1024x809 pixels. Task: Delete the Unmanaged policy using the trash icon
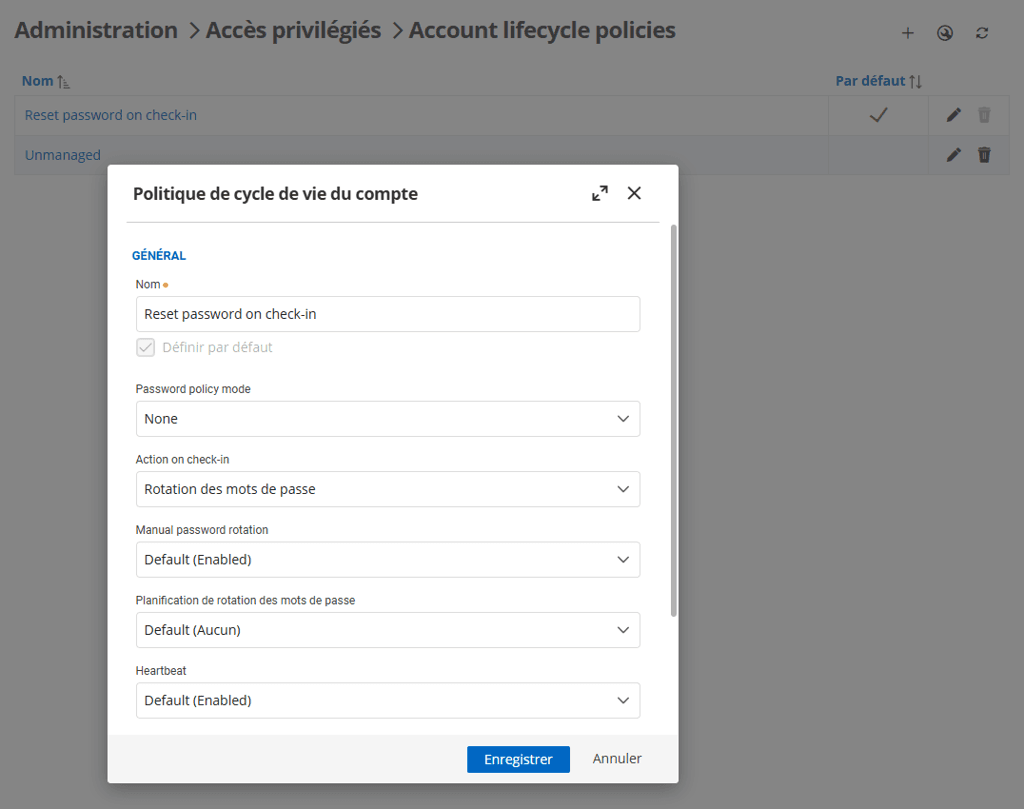pos(984,155)
